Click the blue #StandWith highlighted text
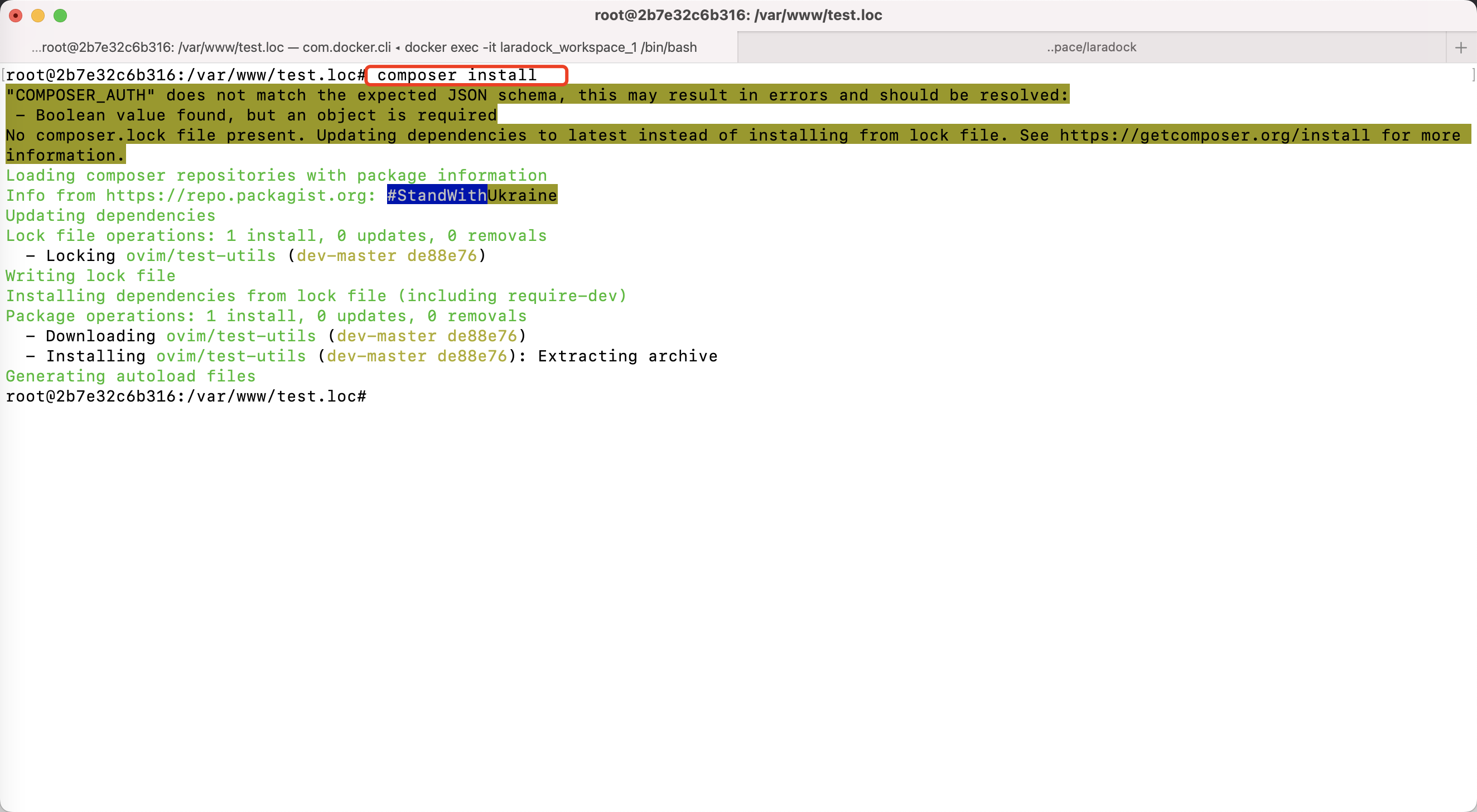This screenshot has height=812, width=1477. coord(436,196)
